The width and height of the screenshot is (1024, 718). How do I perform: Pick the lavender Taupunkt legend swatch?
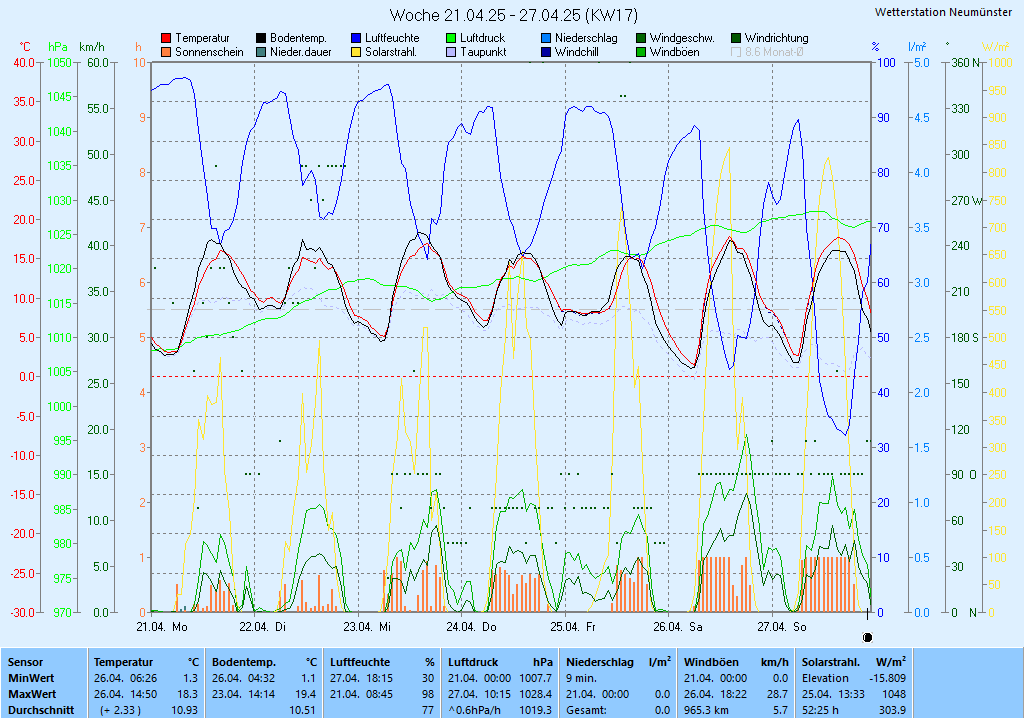point(451,52)
